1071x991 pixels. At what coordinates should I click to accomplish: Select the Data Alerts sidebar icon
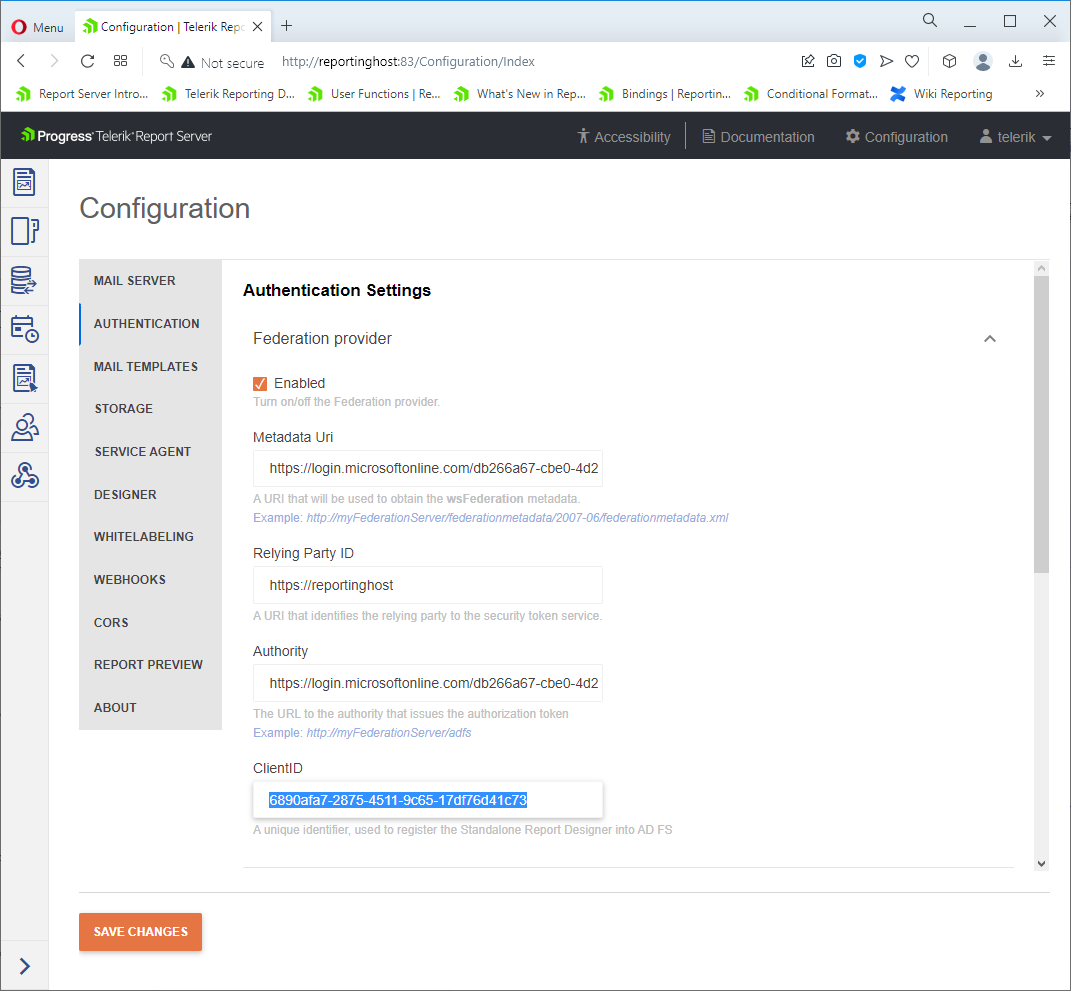[25, 378]
